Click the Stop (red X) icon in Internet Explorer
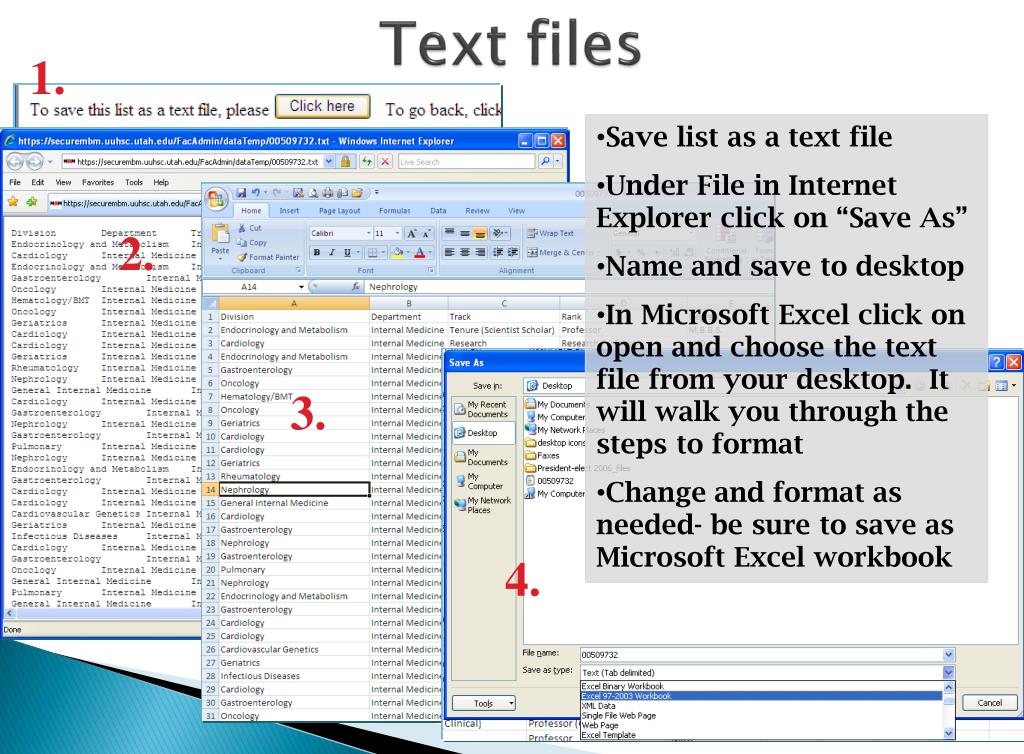1024x754 pixels. click(x=385, y=161)
